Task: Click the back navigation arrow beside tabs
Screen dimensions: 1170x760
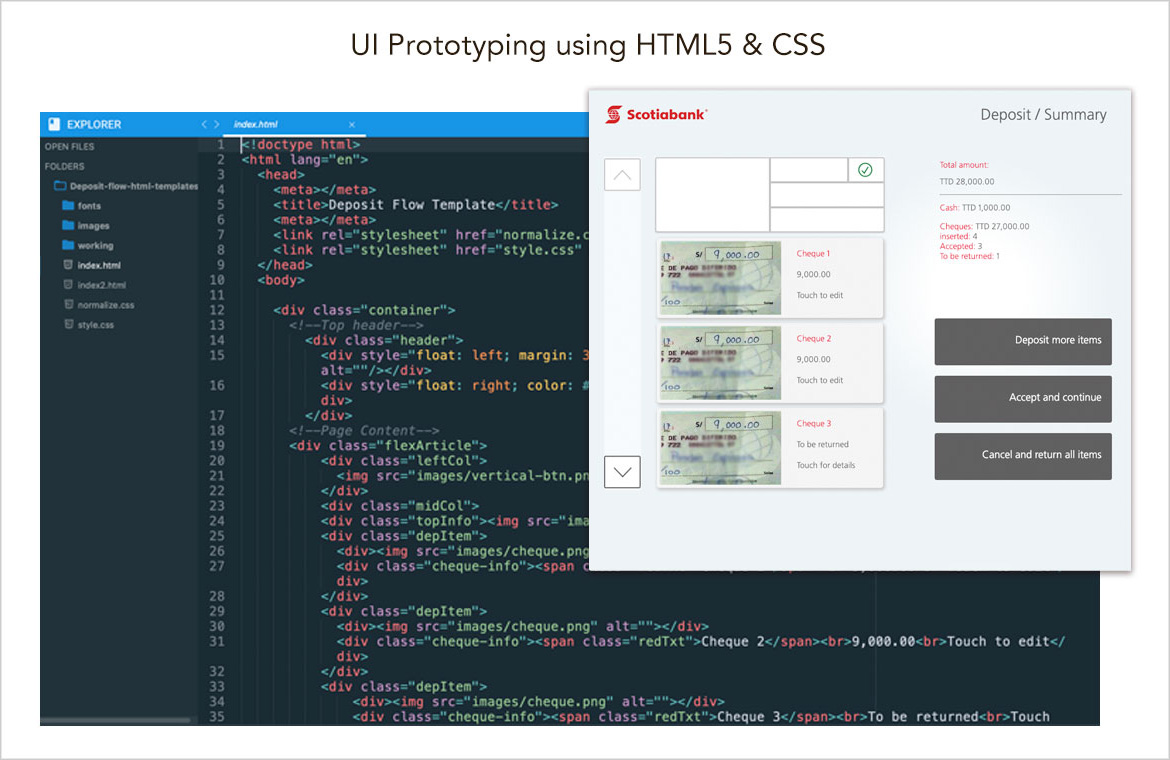Action: pyautogui.click(x=204, y=124)
